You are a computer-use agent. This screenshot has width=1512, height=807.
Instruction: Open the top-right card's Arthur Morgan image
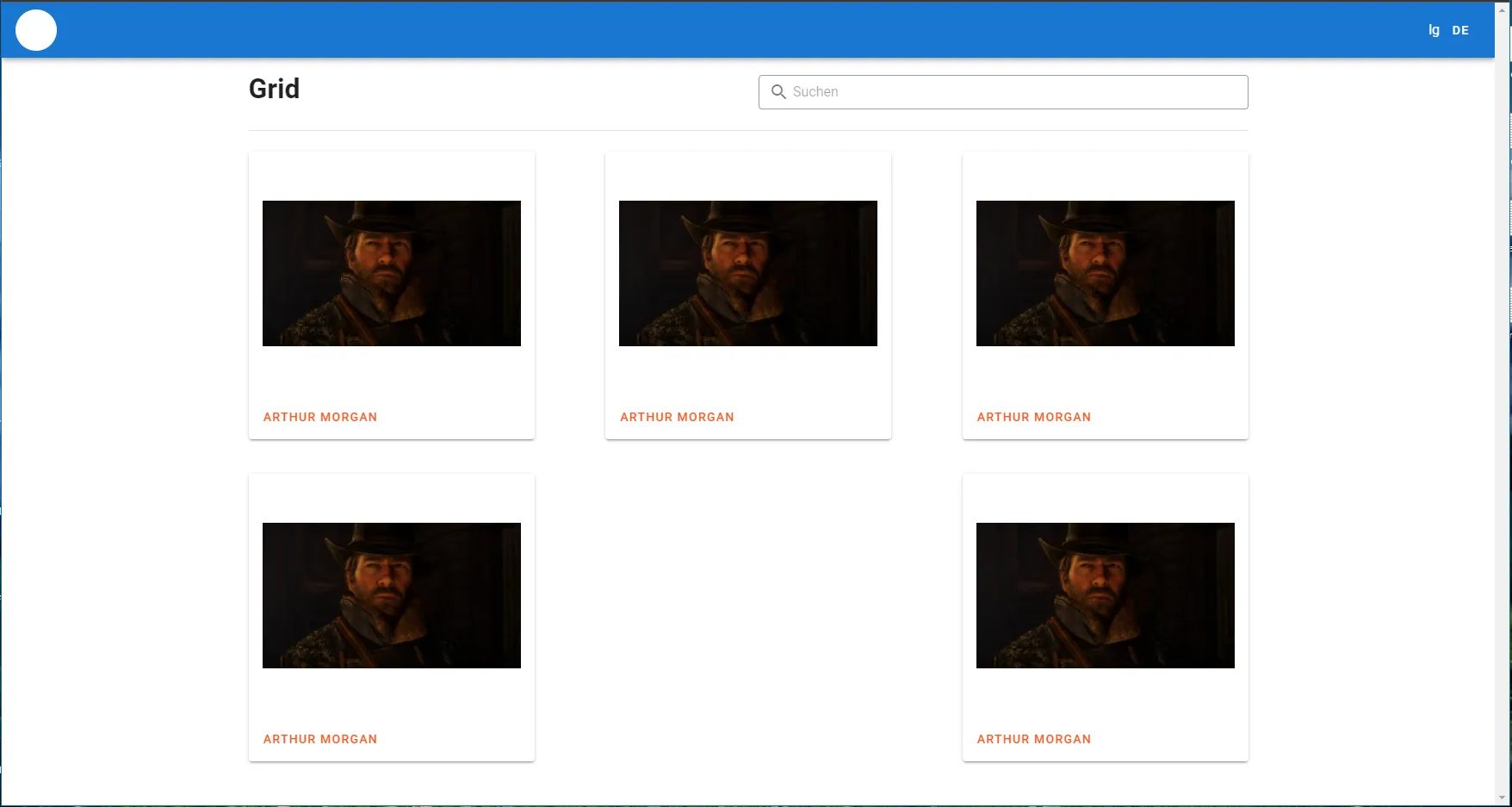tap(1106, 273)
